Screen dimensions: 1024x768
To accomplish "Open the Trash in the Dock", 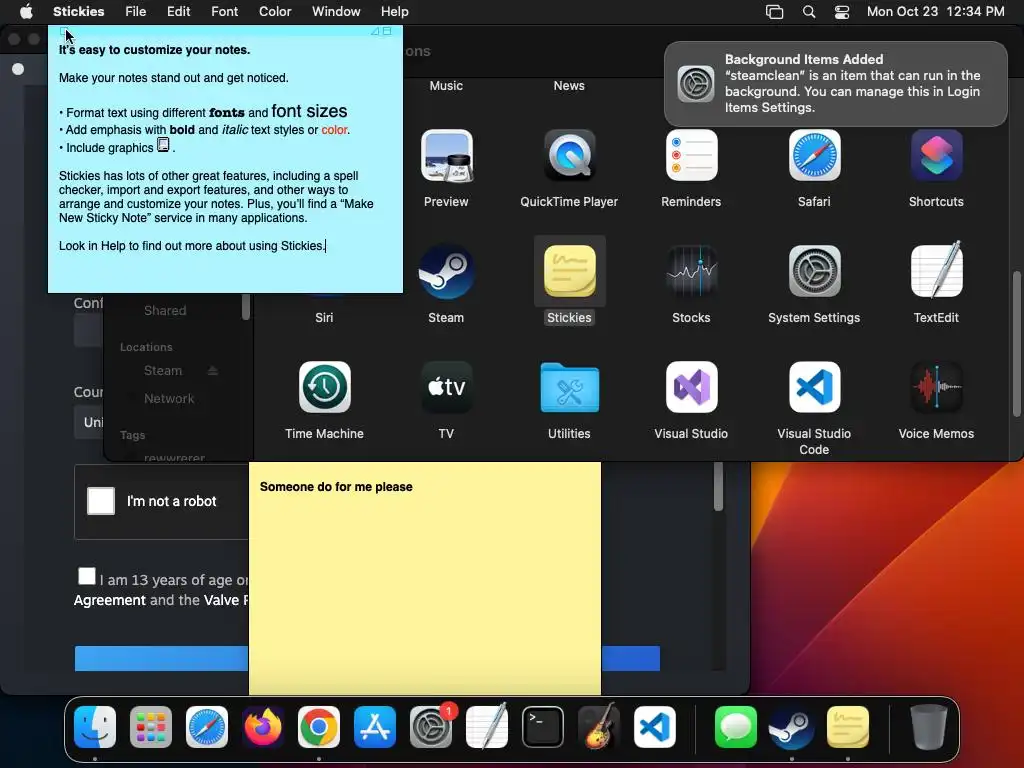I will click(929, 727).
